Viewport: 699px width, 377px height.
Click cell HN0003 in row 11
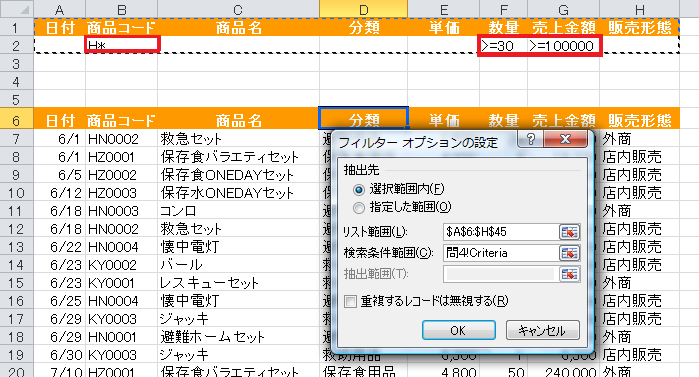click(x=121, y=211)
